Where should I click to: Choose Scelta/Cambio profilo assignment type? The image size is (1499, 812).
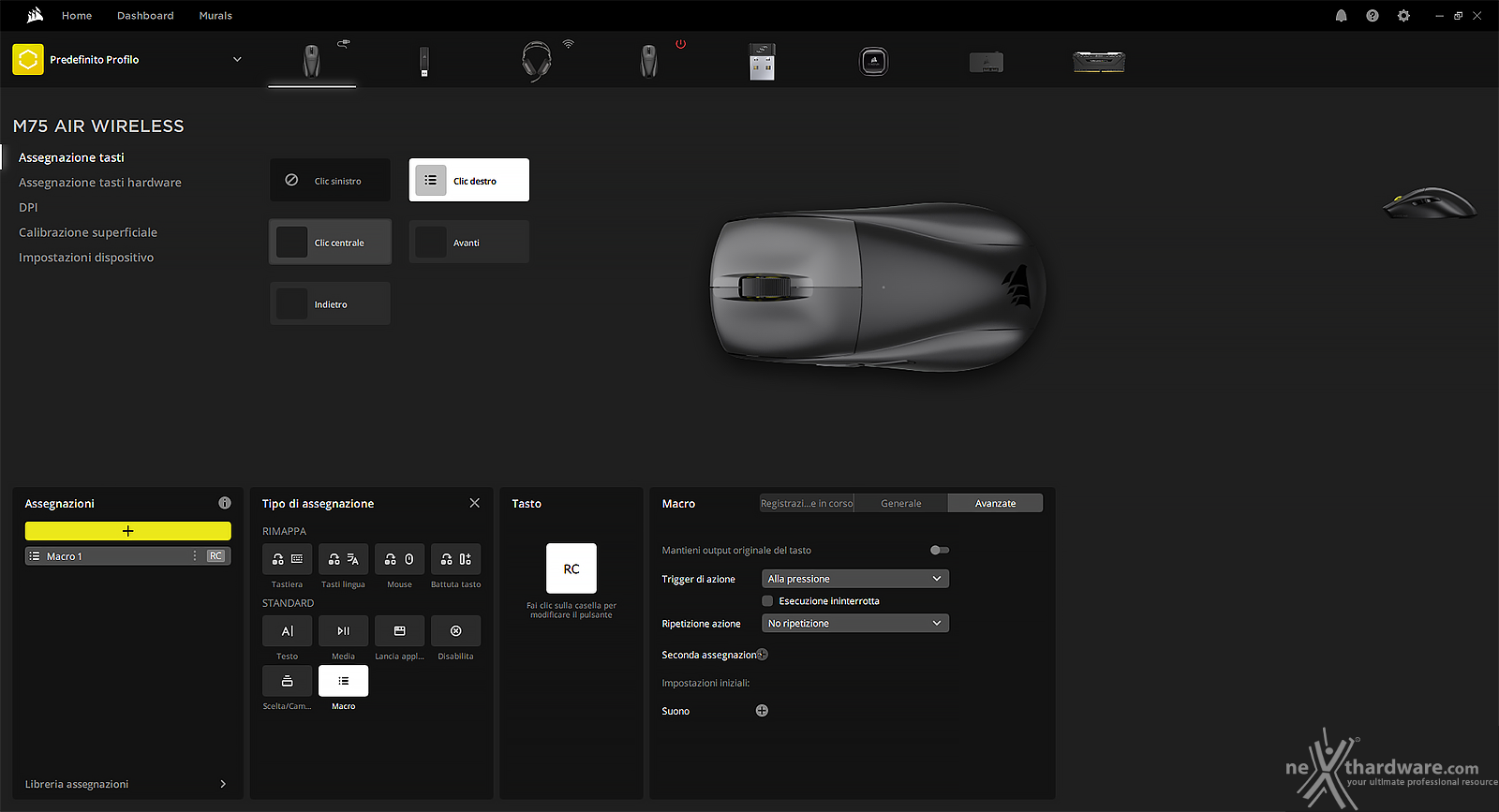click(287, 681)
